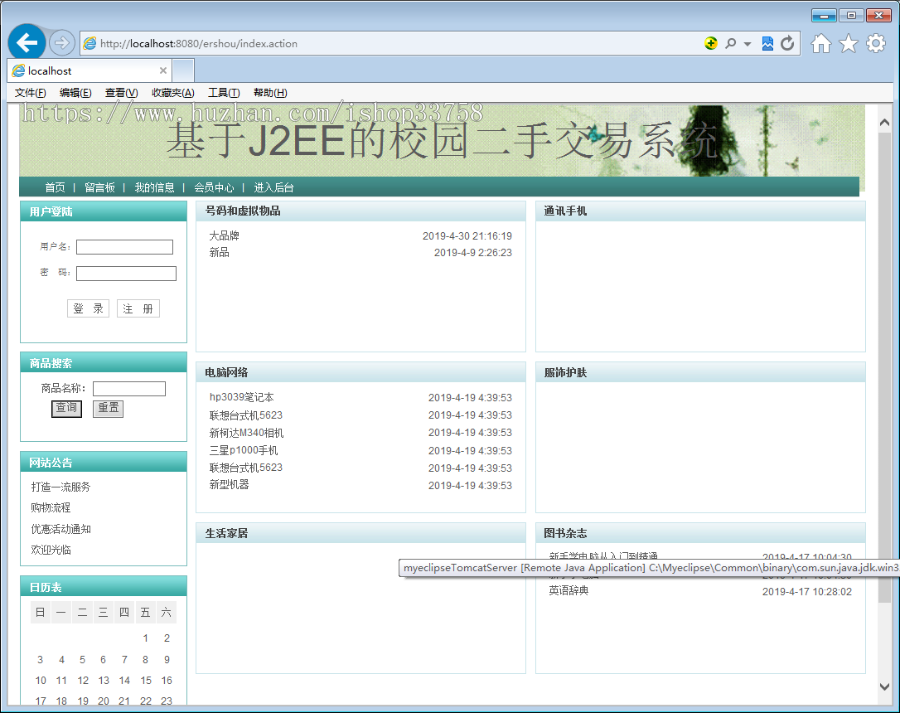Open browser settings via gear icon
Viewport: 900px width, 713px height.
coord(876,42)
